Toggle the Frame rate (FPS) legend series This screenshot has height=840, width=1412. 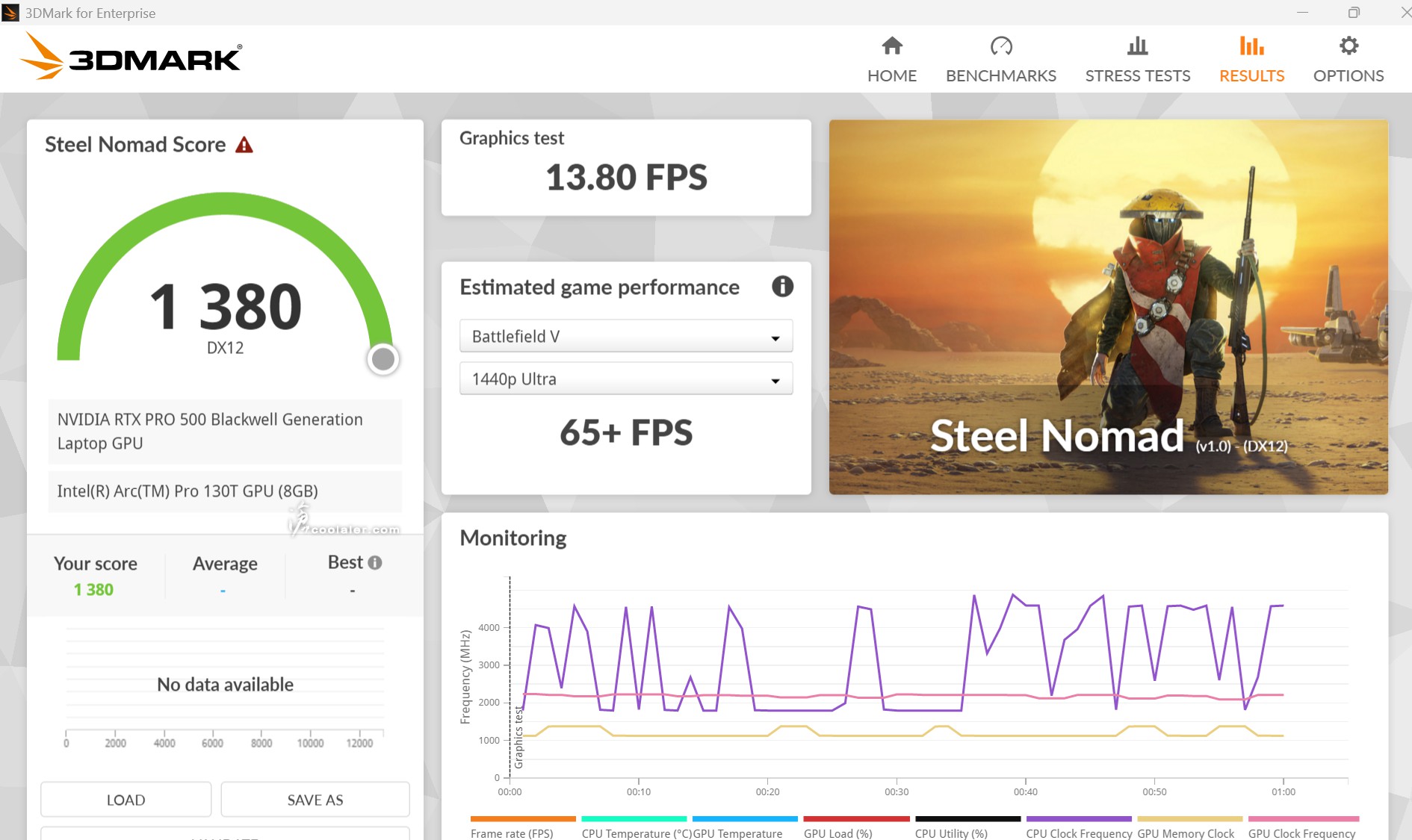(x=512, y=833)
